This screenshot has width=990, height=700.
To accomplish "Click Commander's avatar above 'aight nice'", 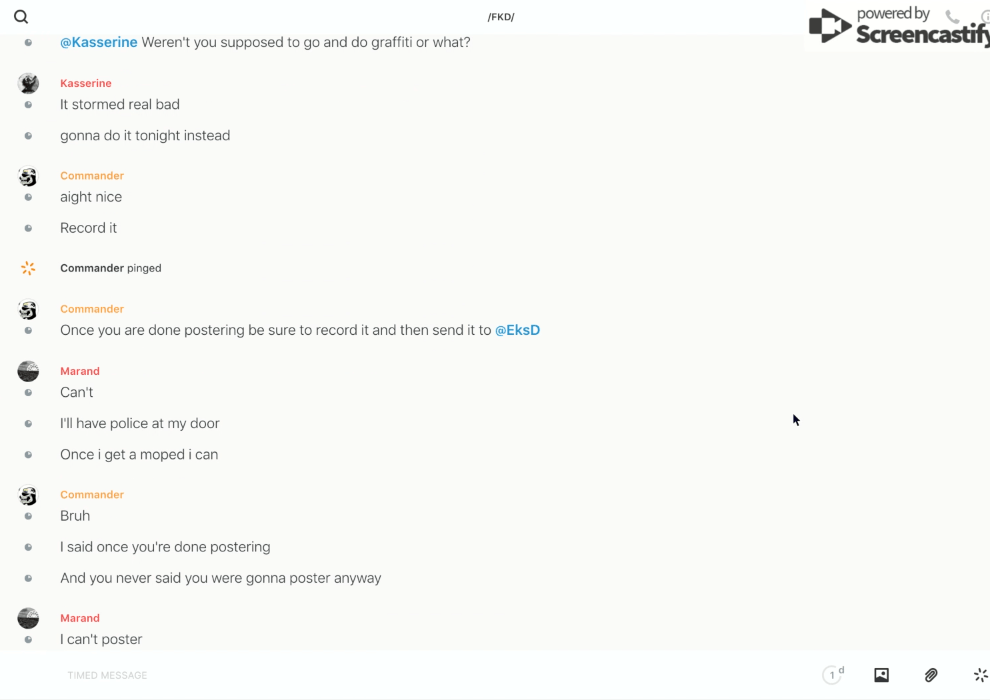I will pos(28,176).
